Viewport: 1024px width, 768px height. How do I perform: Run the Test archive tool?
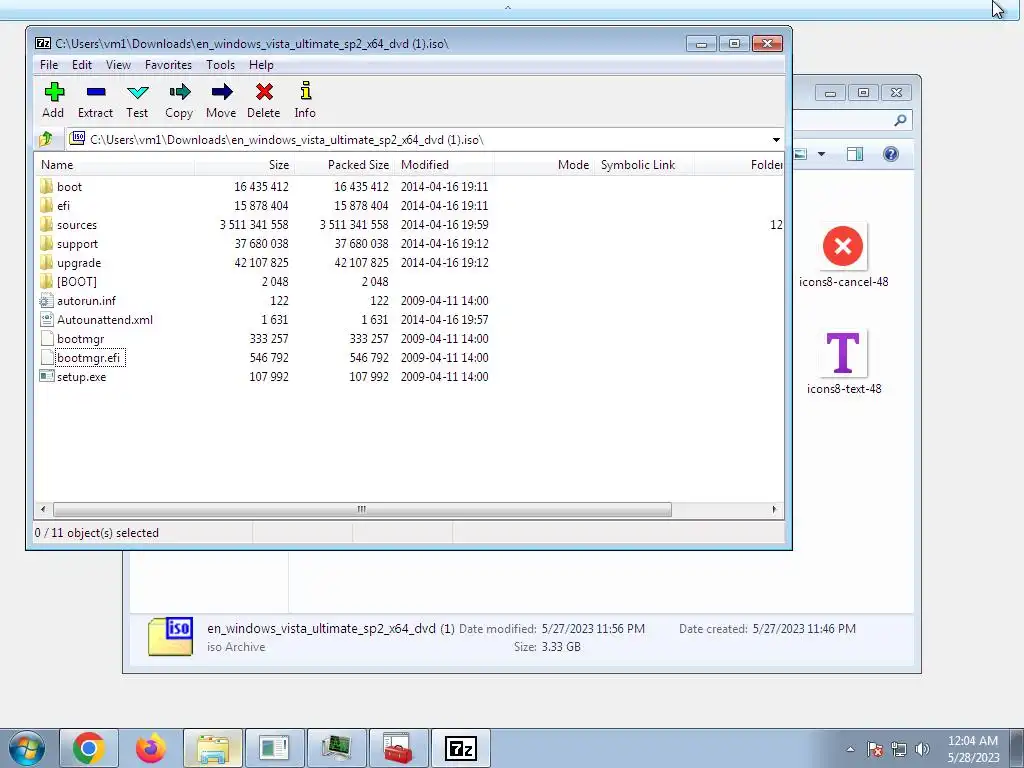coord(137,92)
